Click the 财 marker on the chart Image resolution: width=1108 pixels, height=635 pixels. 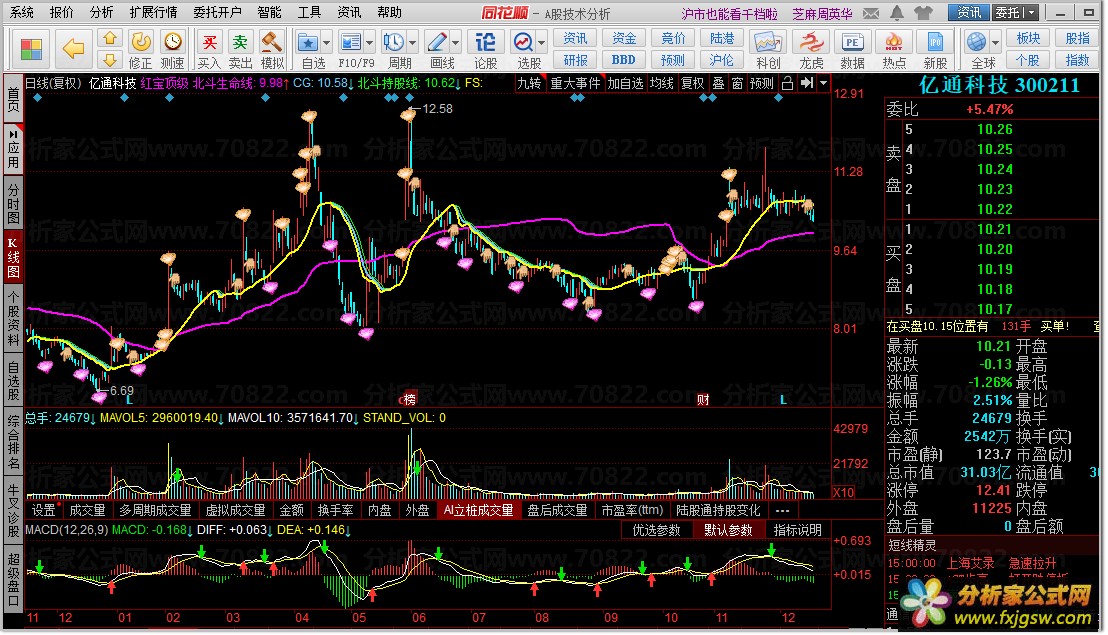702,400
